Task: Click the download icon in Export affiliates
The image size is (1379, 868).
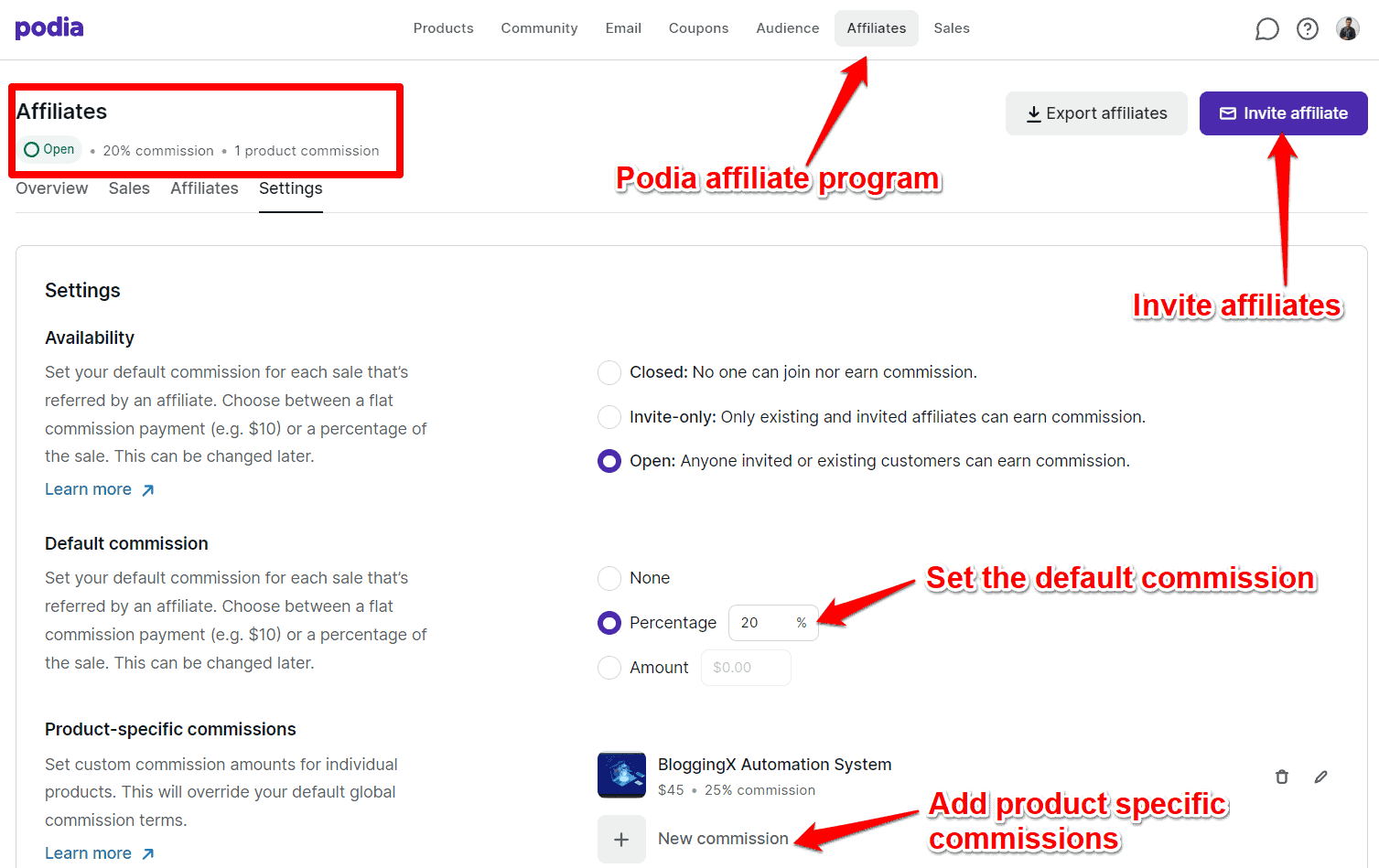Action: [1033, 113]
